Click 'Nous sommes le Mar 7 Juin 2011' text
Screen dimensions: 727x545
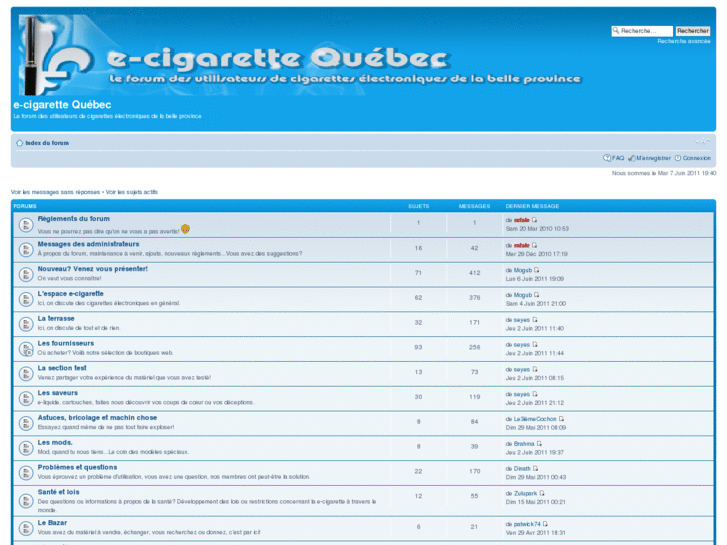[664, 173]
